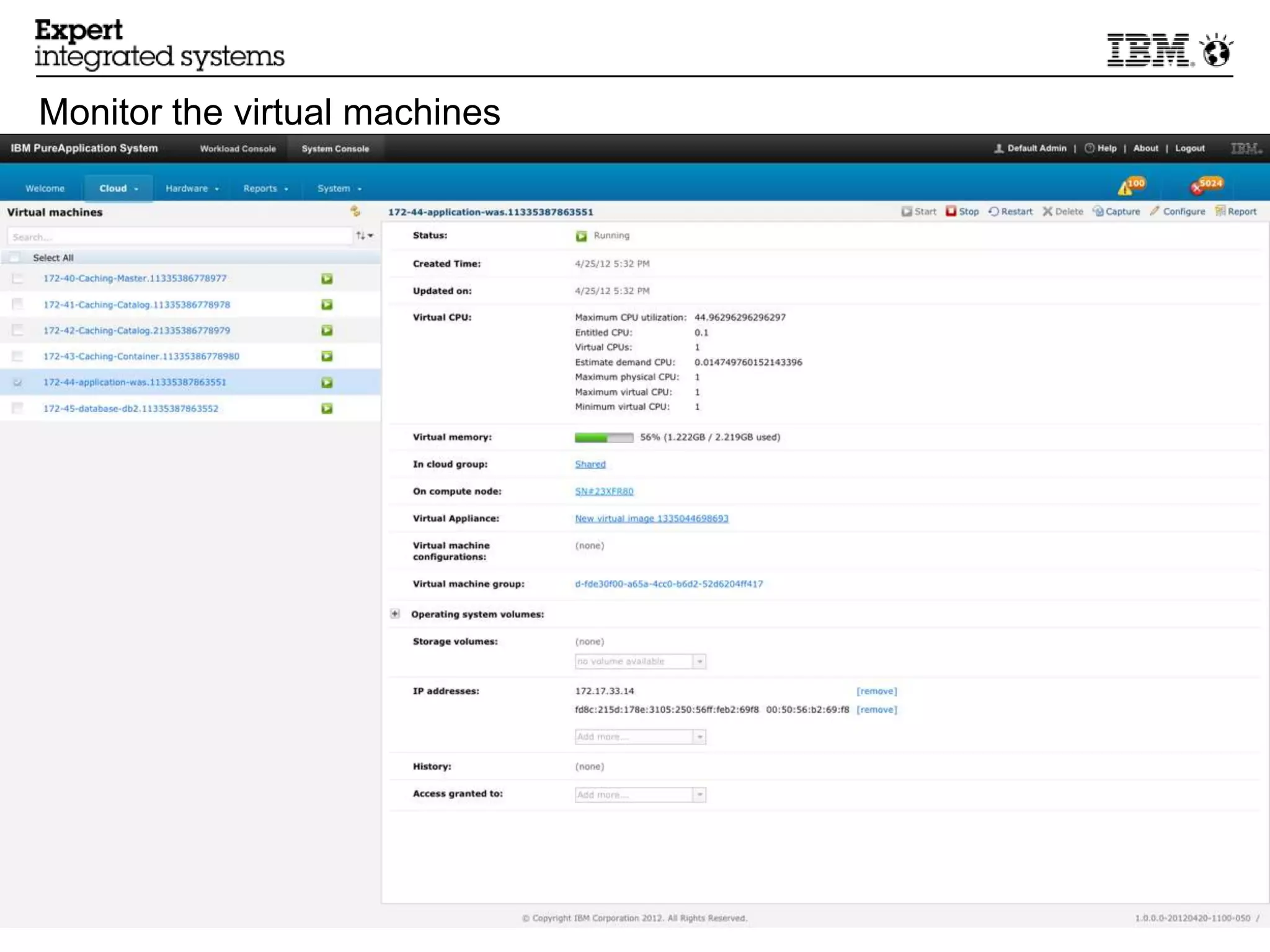Click the MAC address 00:50:56:b2:69:f8
This screenshot has height=952, width=1270.
pyautogui.click(x=807, y=710)
